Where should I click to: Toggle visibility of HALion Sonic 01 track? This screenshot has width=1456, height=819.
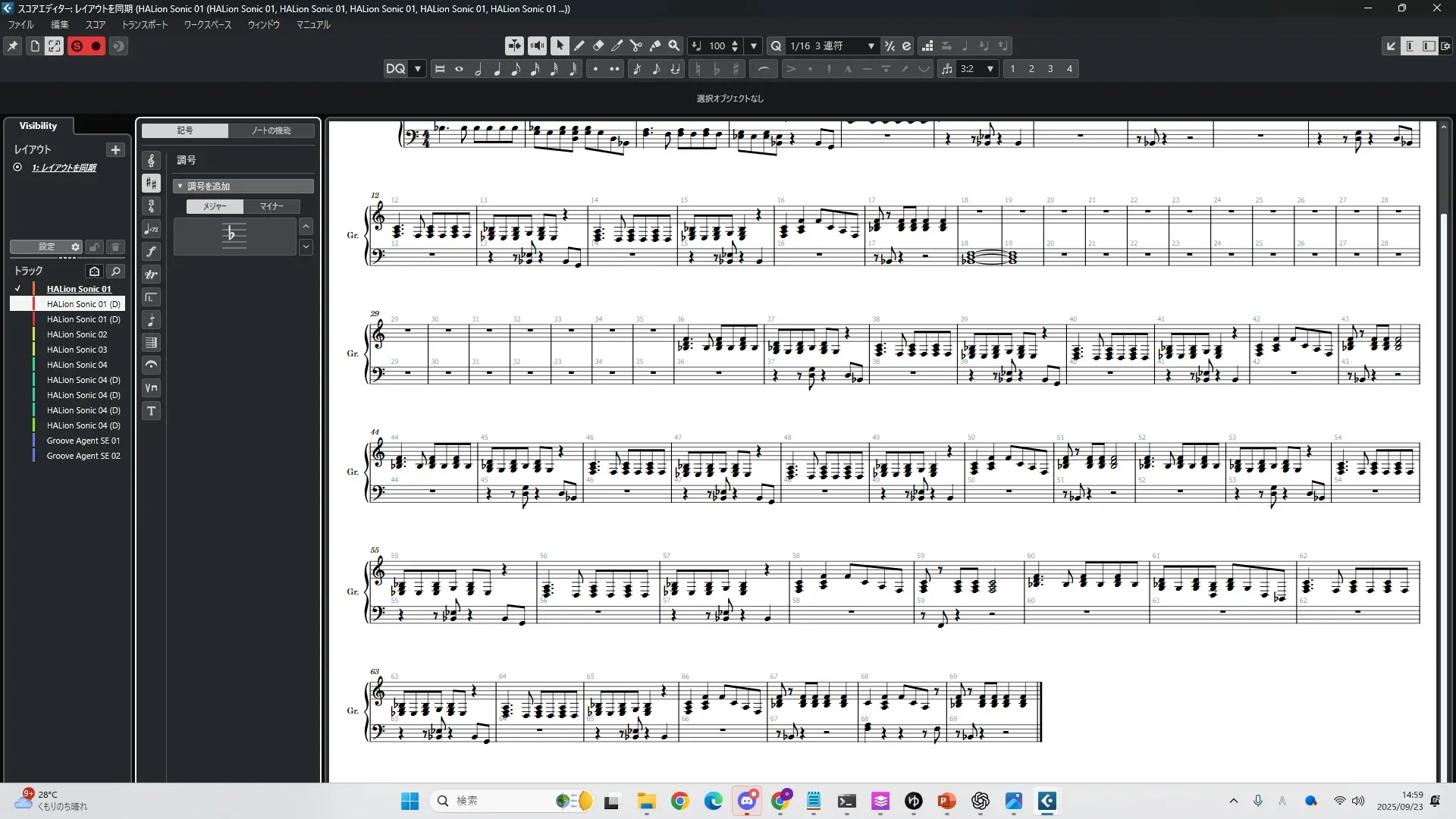pos(18,289)
